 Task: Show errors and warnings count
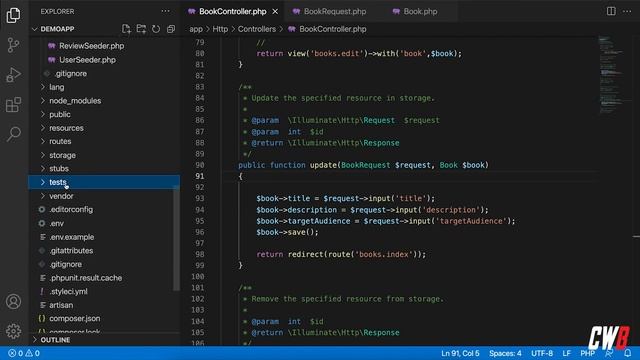24,353
